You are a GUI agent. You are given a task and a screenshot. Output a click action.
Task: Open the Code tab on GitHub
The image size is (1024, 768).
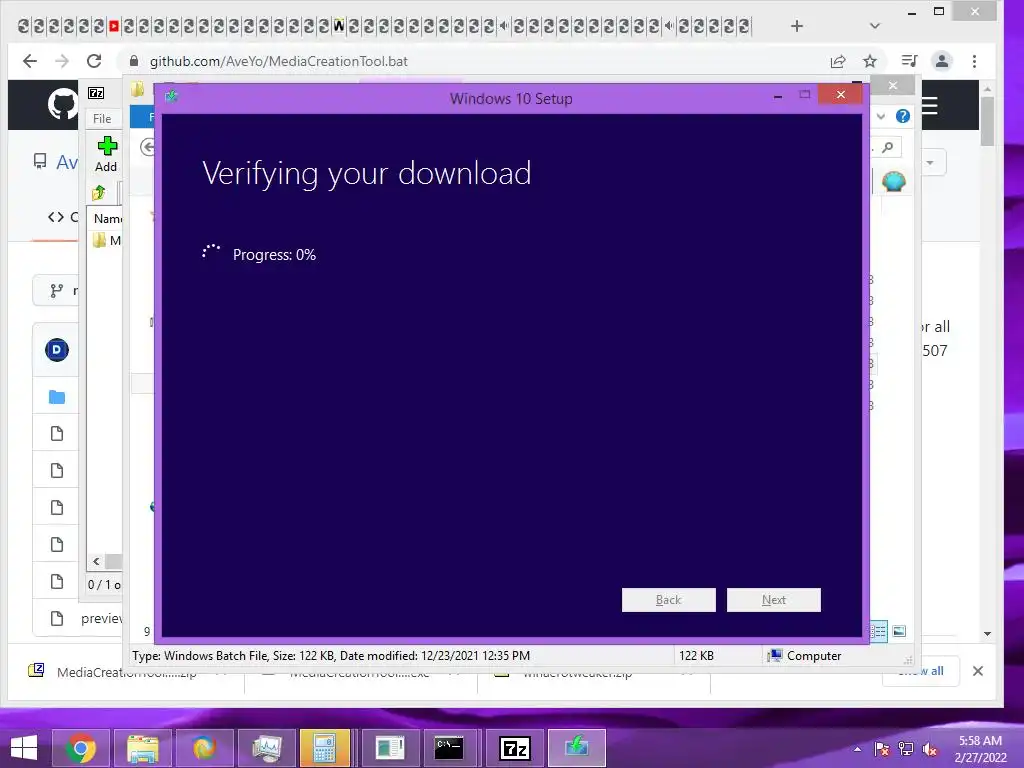63,217
